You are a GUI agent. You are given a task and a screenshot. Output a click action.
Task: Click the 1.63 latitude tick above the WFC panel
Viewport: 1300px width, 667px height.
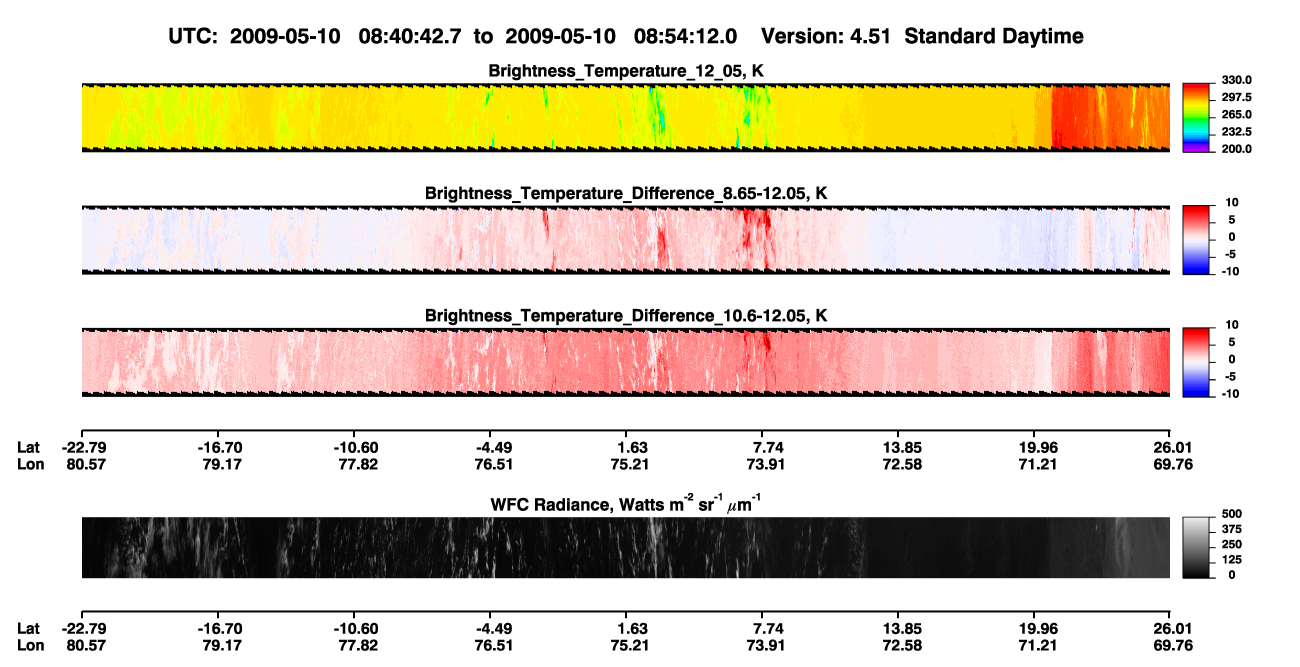click(x=627, y=448)
